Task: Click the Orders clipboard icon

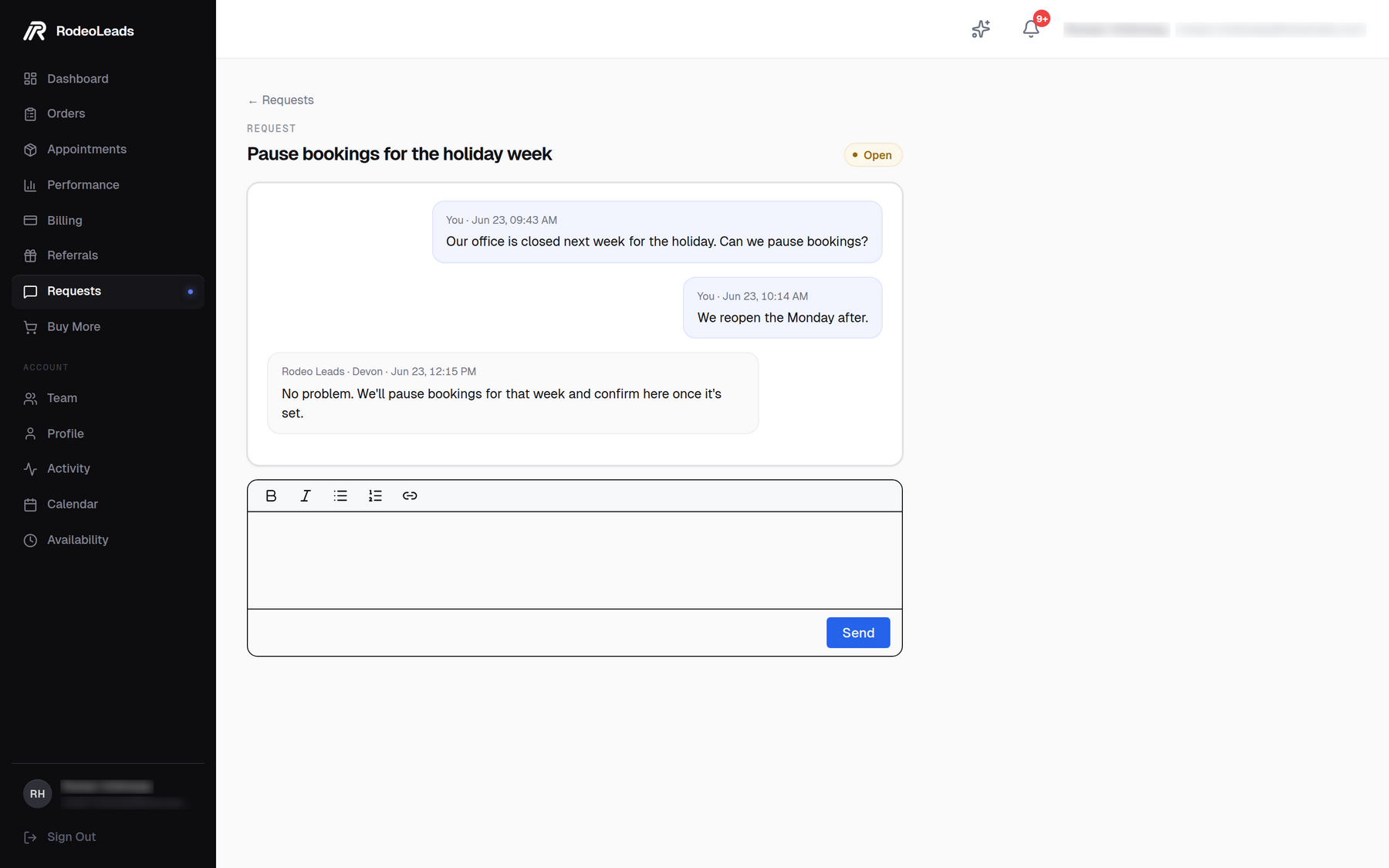Action: point(30,114)
